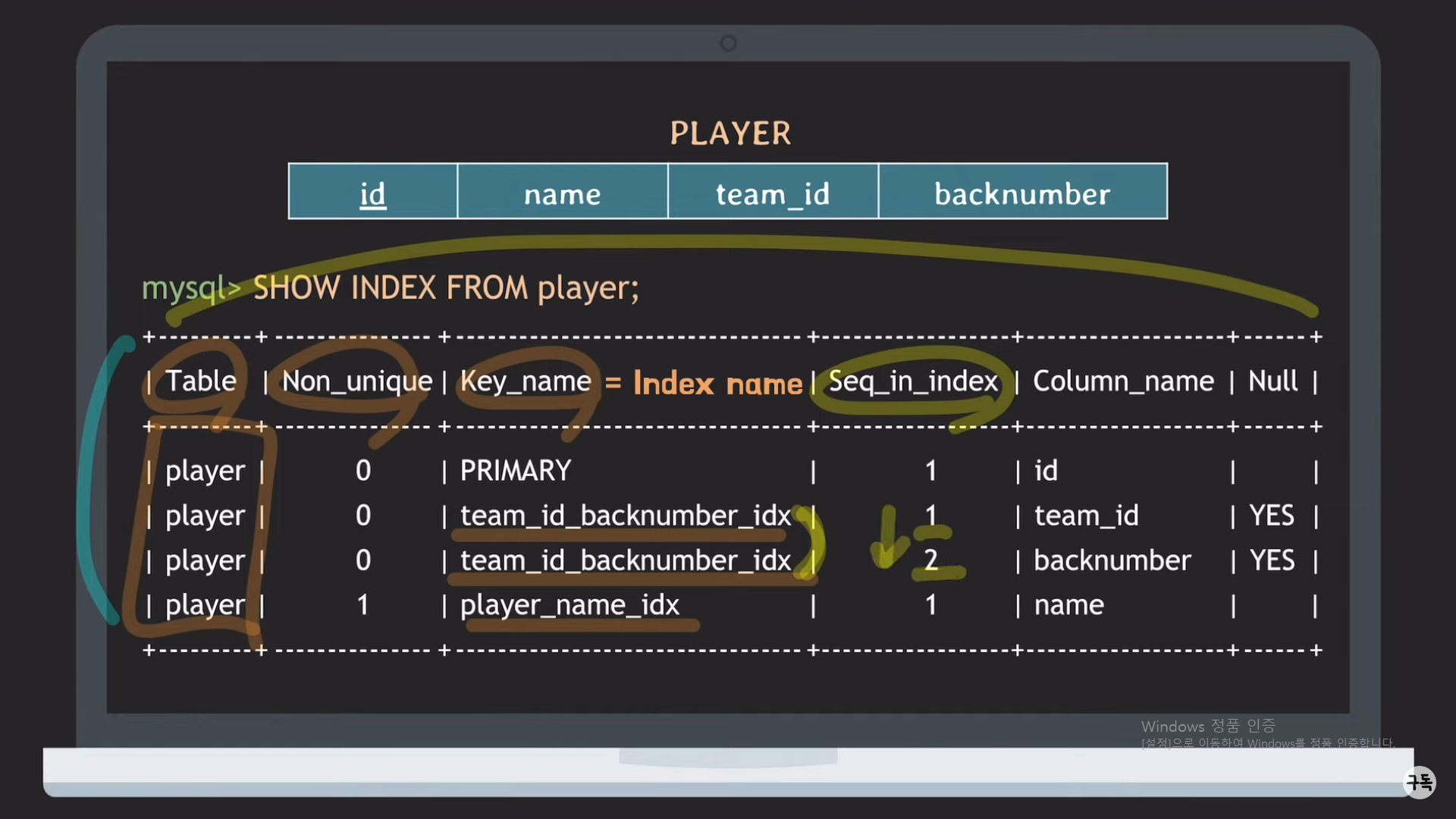Click the SHOW INDEX FROM player command text

coord(446,288)
